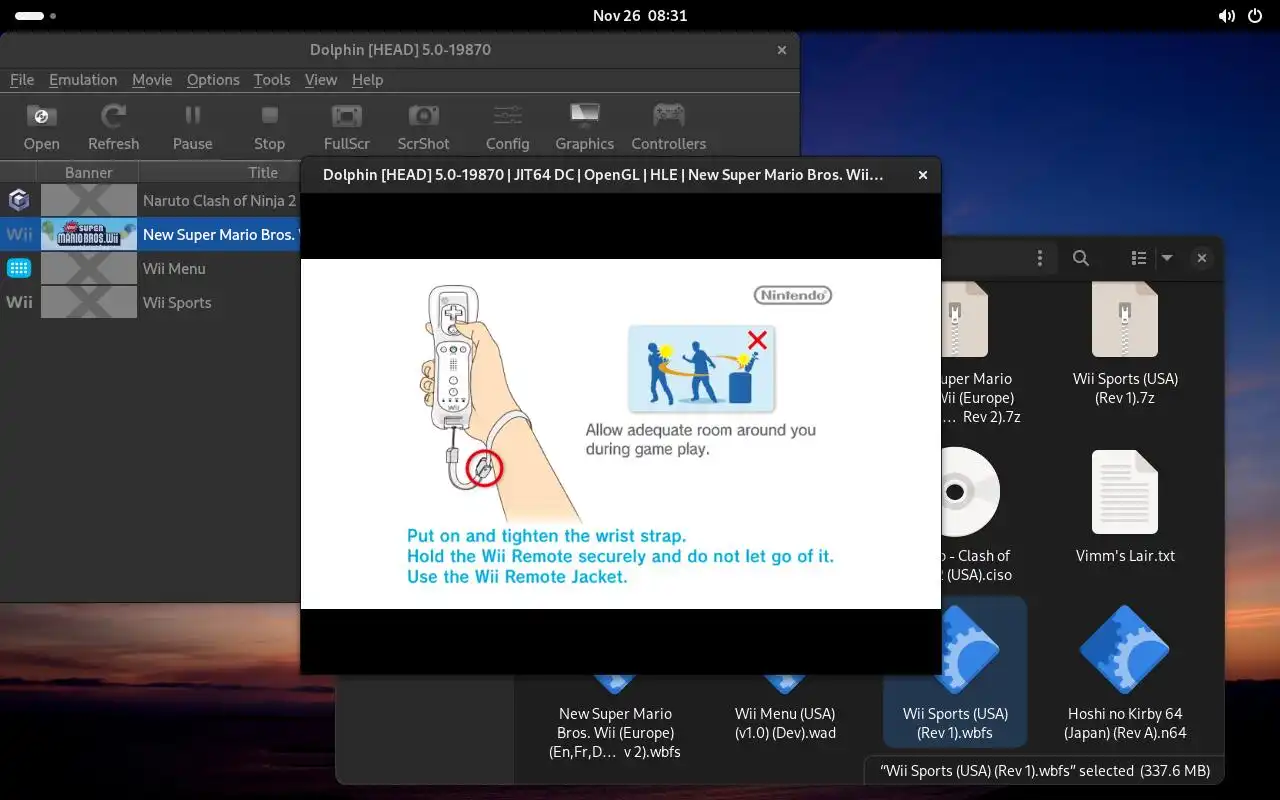The width and height of the screenshot is (1280, 800).
Task: Sort by Banner column header
Action: tap(89, 172)
